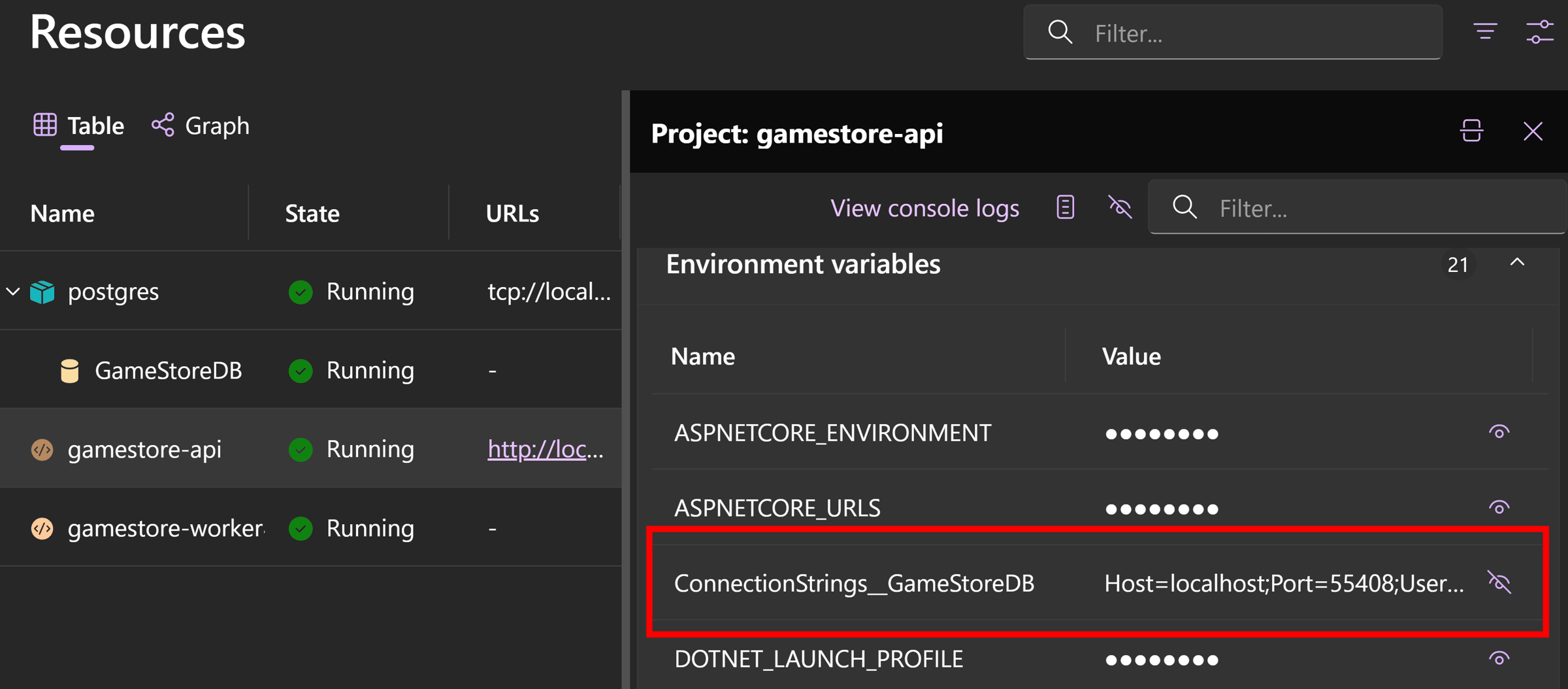Screen dimensions: 1568x689
Task: Hide the ConnectionStrings__GameStoreDB value
Action: 1499,582
